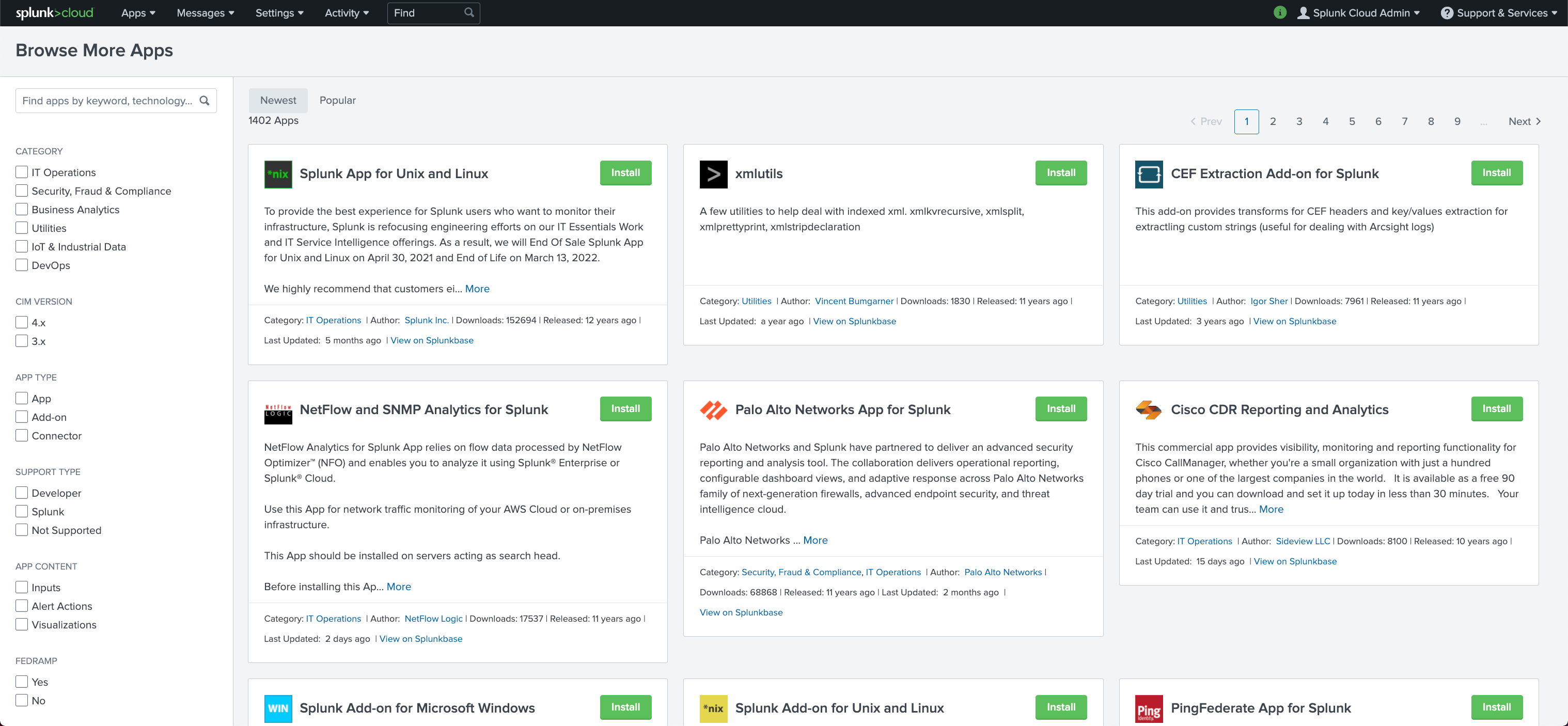The width and height of the screenshot is (1568, 726).
Task: Click the Palo Alto Networks logo icon
Action: (x=713, y=410)
